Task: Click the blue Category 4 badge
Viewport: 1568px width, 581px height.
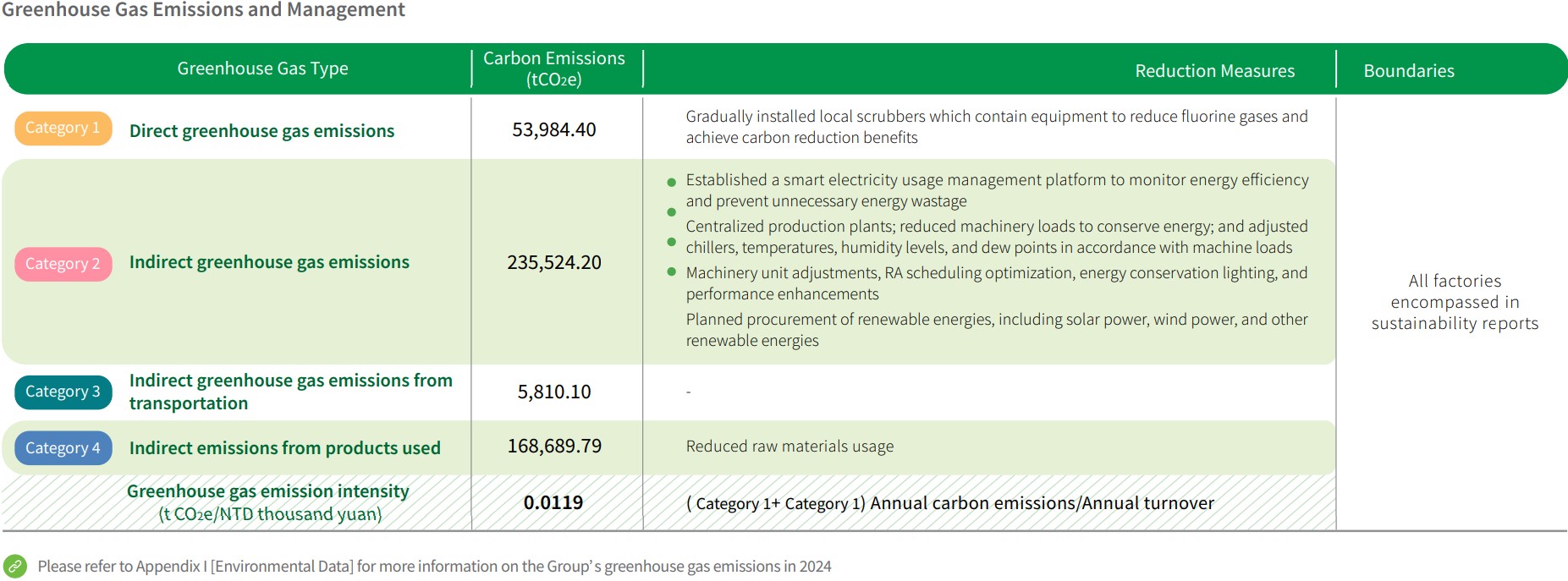Action: pos(63,448)
